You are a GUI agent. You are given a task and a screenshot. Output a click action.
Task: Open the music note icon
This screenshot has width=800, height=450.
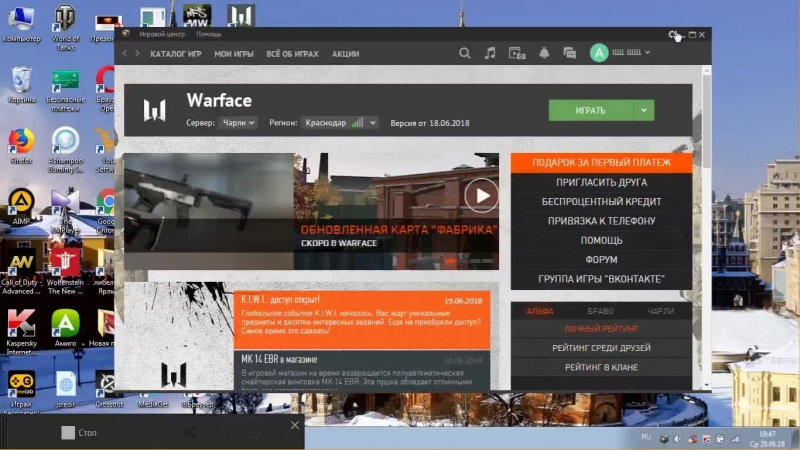pyautogui.click(x=490, y=53)
